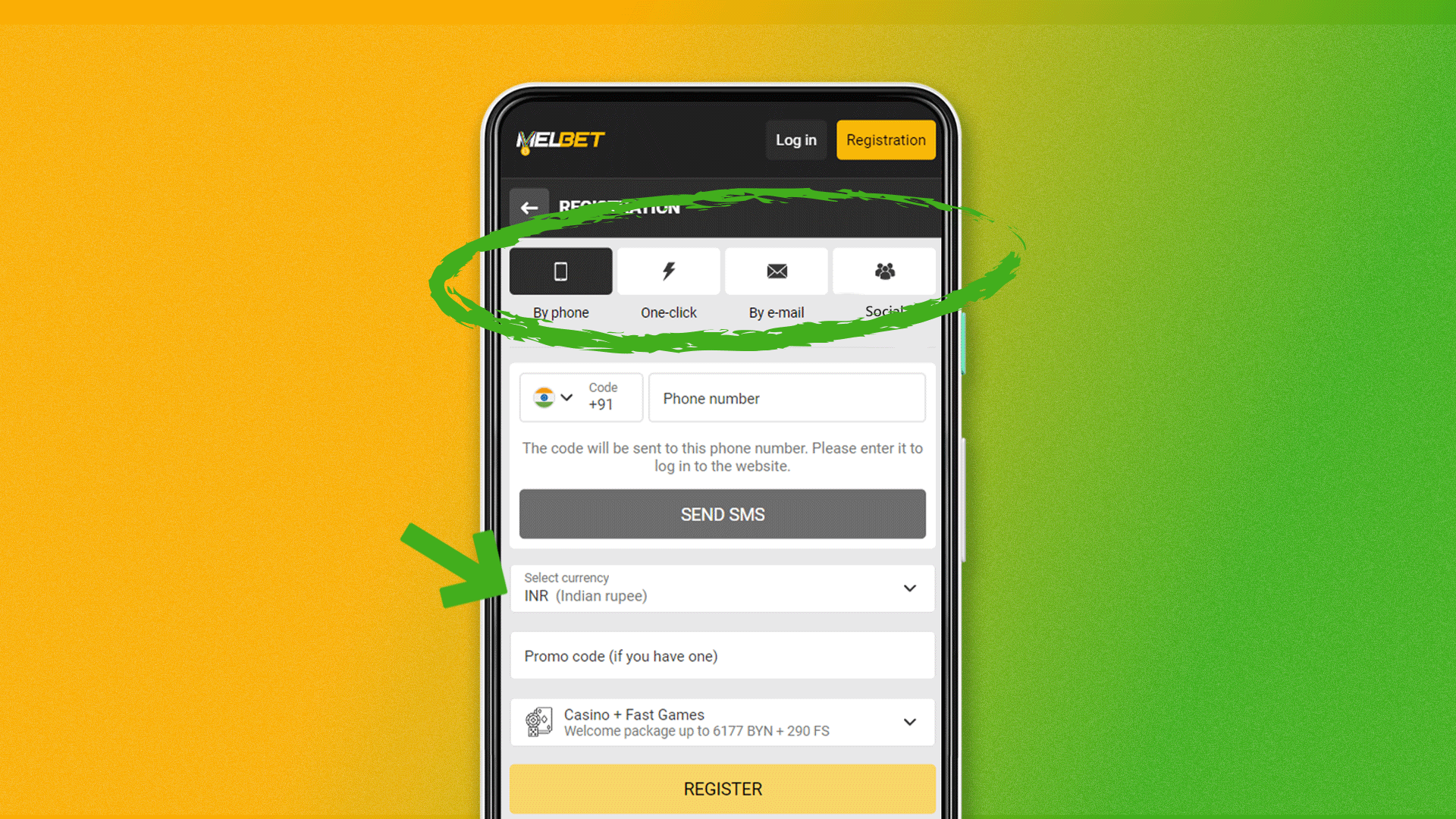The height and width of the screenshot is (819, 1456).
Task: Click the MELBET logo icon
Action: pos(560,139)
